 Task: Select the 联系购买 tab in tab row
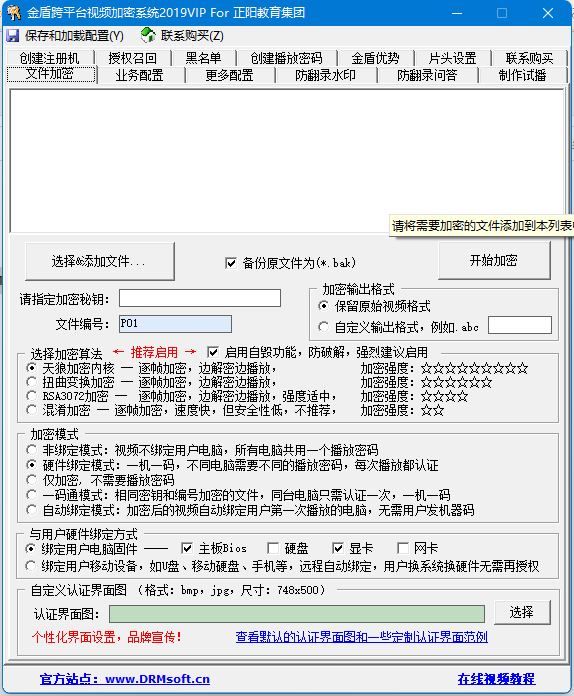(x=529, y=58)
